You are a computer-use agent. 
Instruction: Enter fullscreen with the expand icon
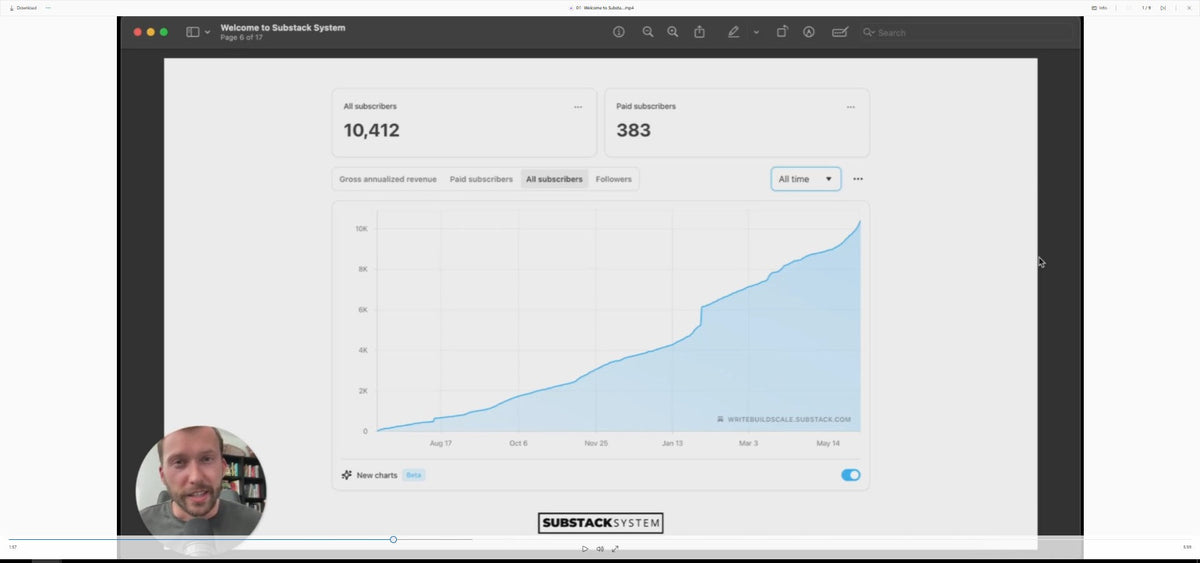tap(615, 548)
